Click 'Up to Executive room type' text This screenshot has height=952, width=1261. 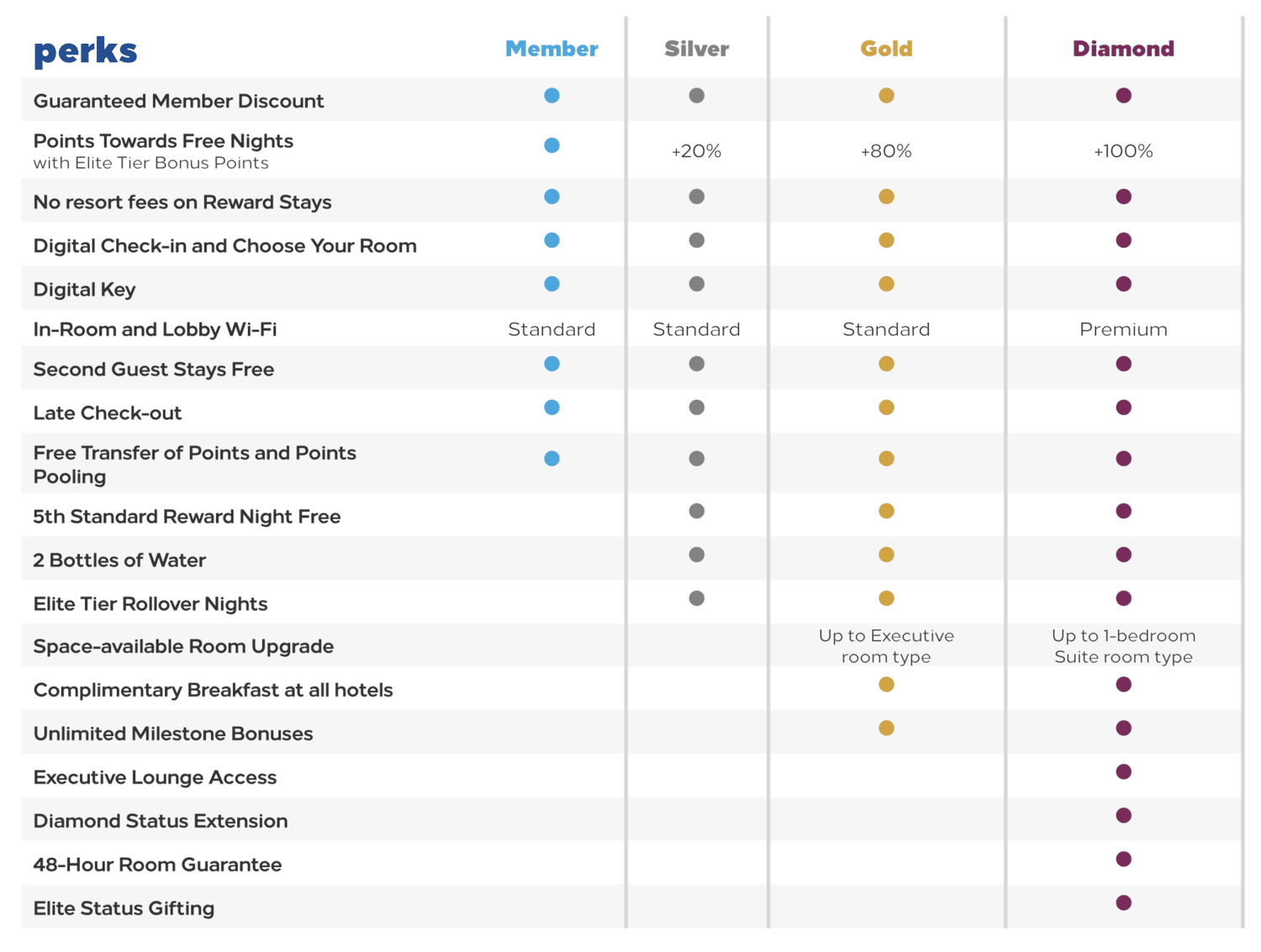pyautogui.click(x=886, y=646)
